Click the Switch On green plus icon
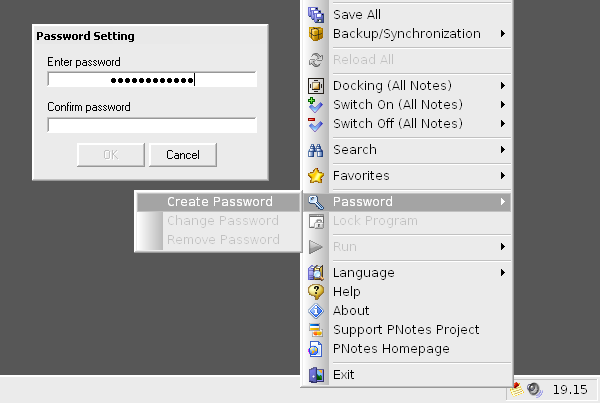The height and width of the screenshot is (403, 600). (316, 105)
